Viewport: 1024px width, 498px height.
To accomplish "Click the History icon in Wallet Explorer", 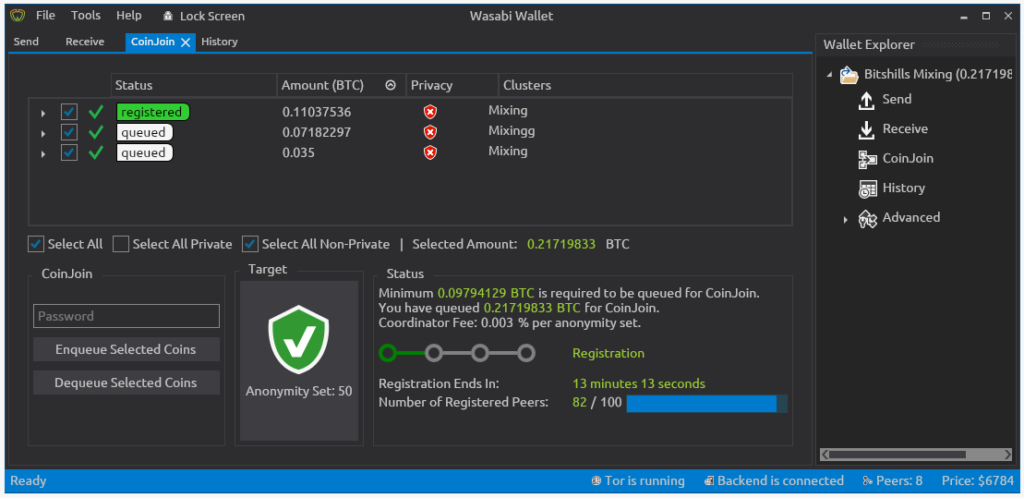I will point(867,188).
